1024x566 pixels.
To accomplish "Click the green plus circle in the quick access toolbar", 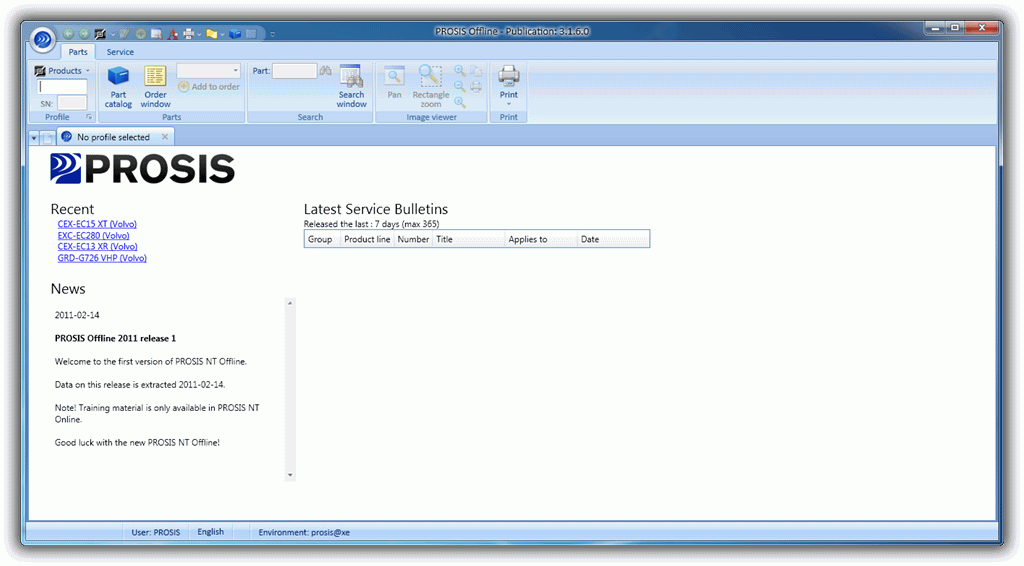I will [x=140, y=34].
